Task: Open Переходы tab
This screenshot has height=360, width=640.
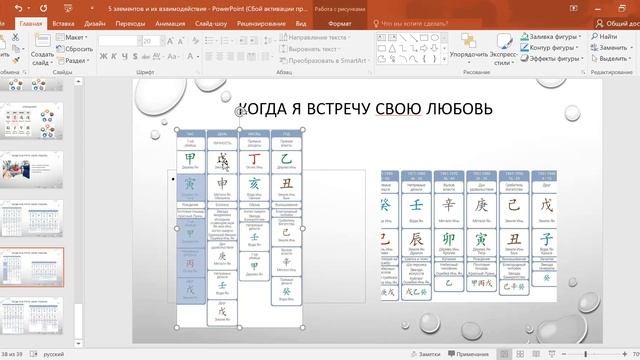Action: pos(130,23)
